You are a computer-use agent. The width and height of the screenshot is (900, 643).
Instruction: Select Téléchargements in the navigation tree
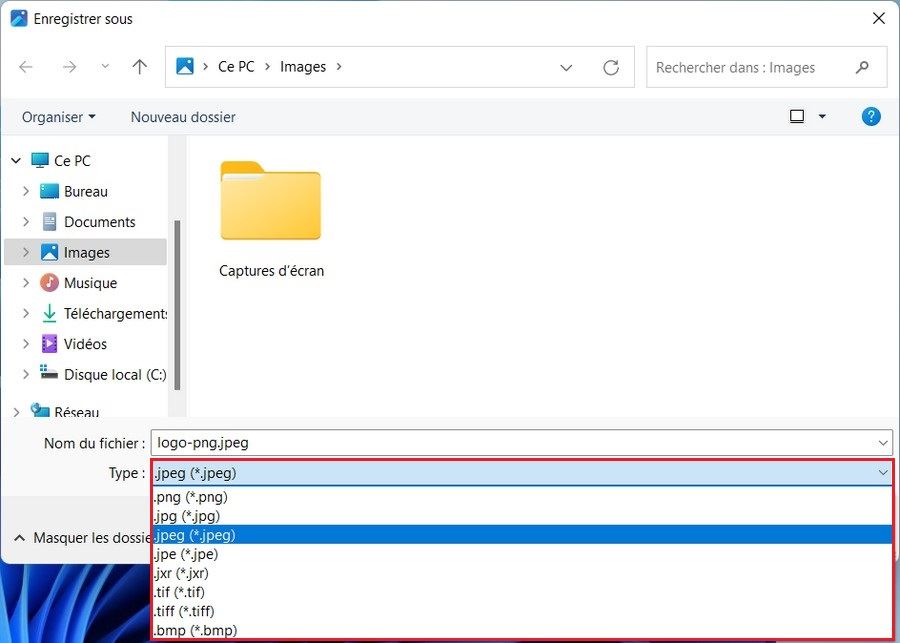coord(115,314)
